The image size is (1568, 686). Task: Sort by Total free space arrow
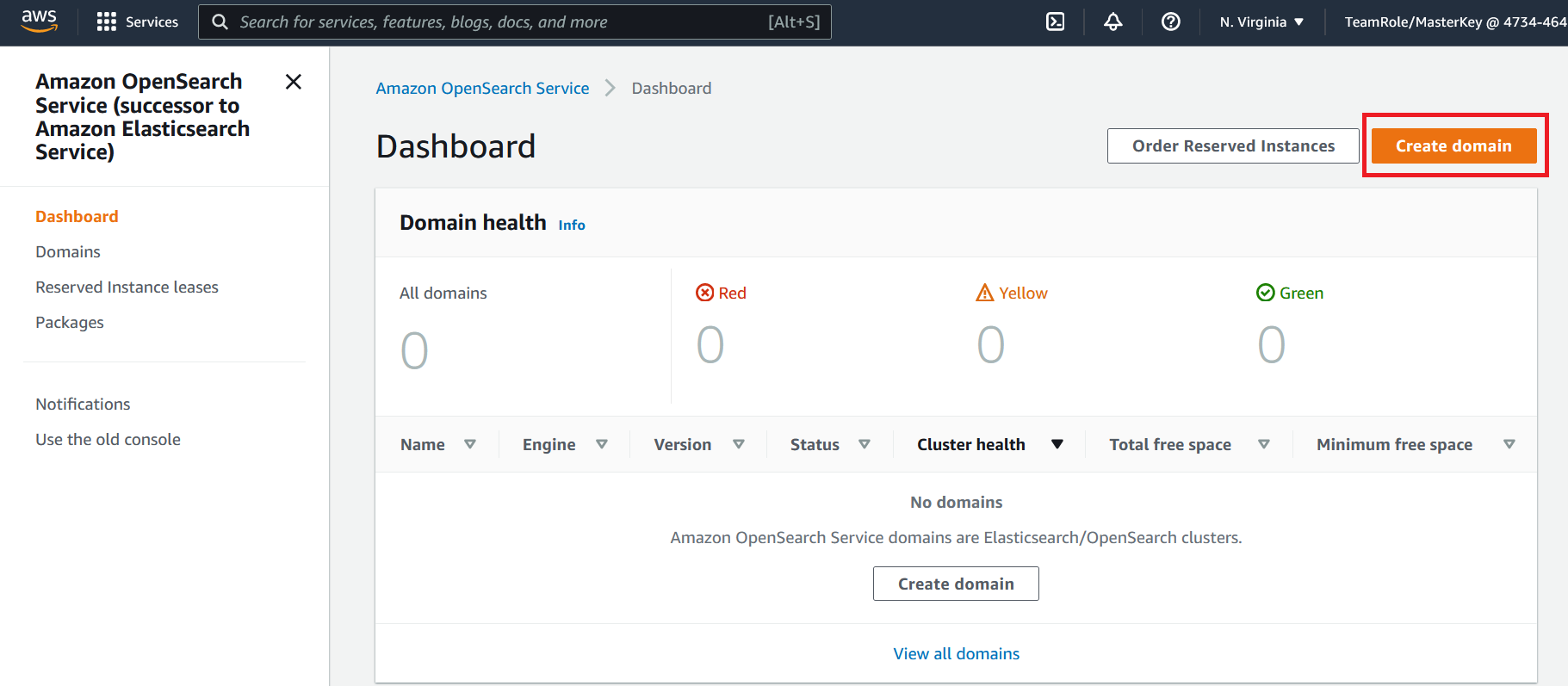coord(1264,444)
